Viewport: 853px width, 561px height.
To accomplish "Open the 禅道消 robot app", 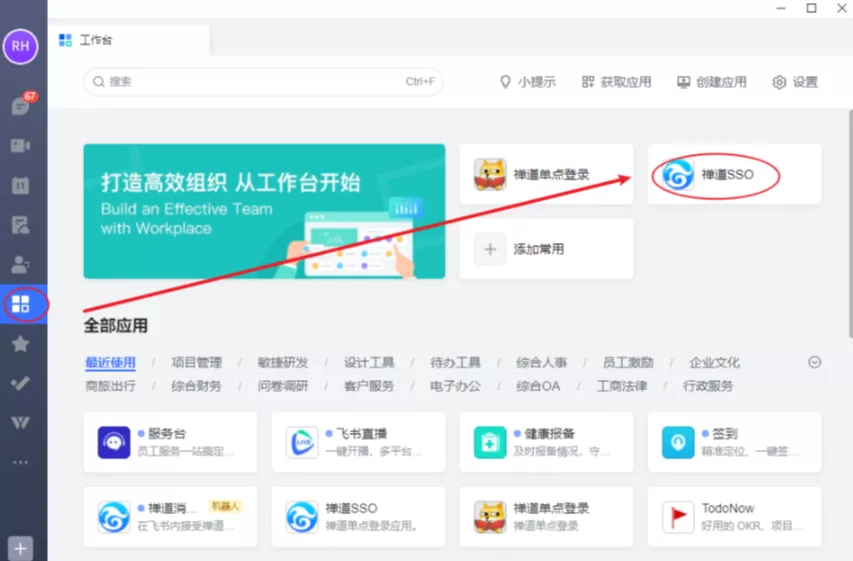I will [170, 517].
